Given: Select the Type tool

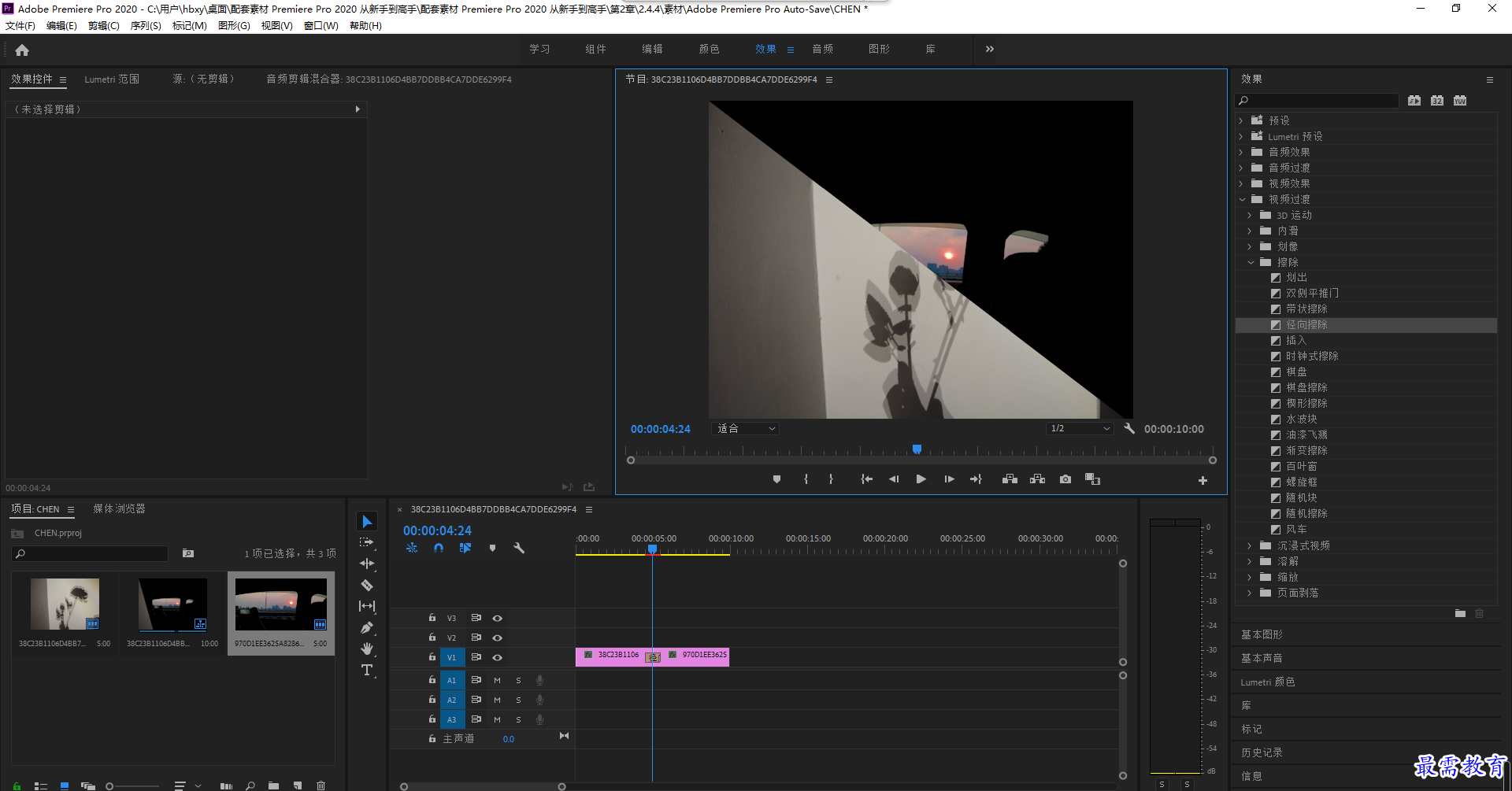Looking at the screenshot, I should (367, 670).
